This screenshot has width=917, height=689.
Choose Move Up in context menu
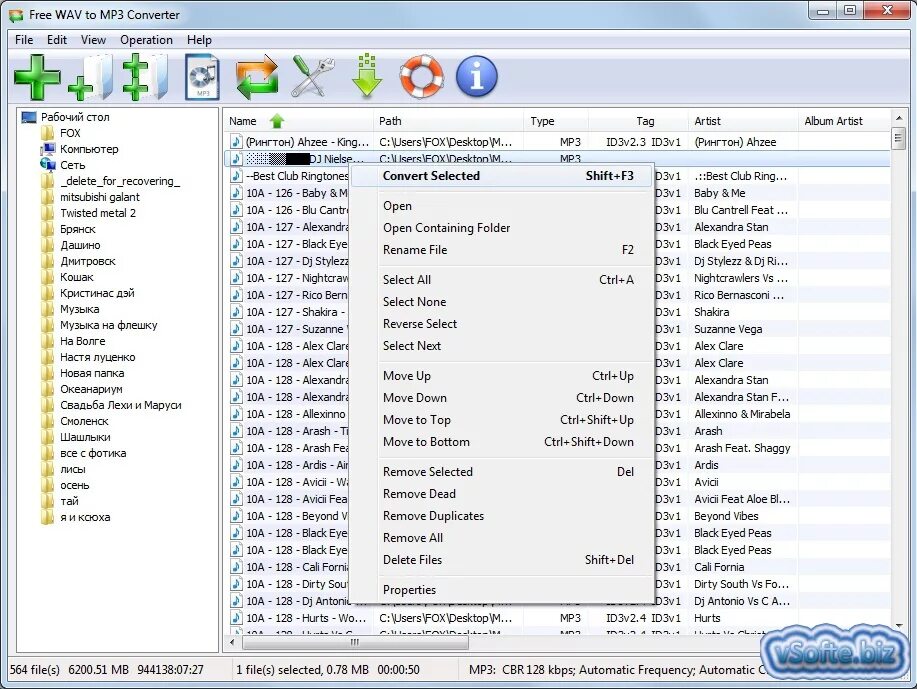502,375
